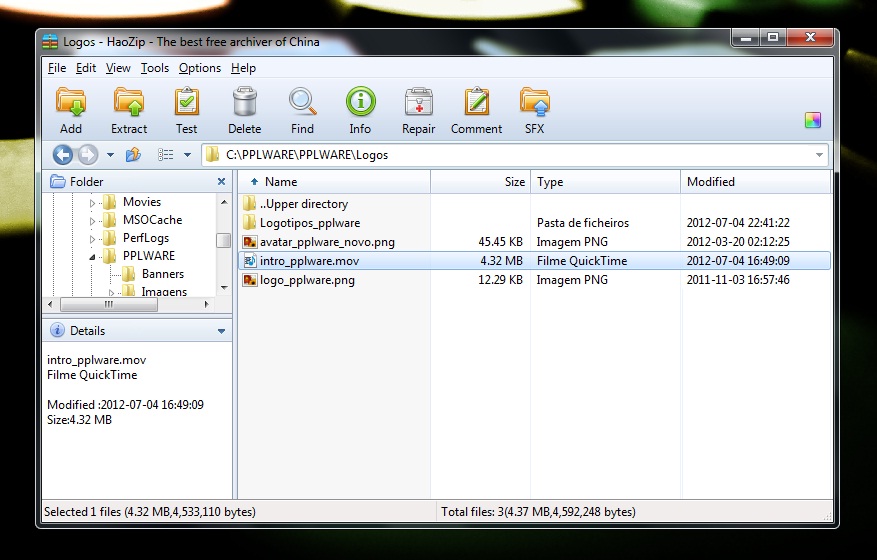Sort by the Size column header
This screenshot has width=877, height=560.
480,182
